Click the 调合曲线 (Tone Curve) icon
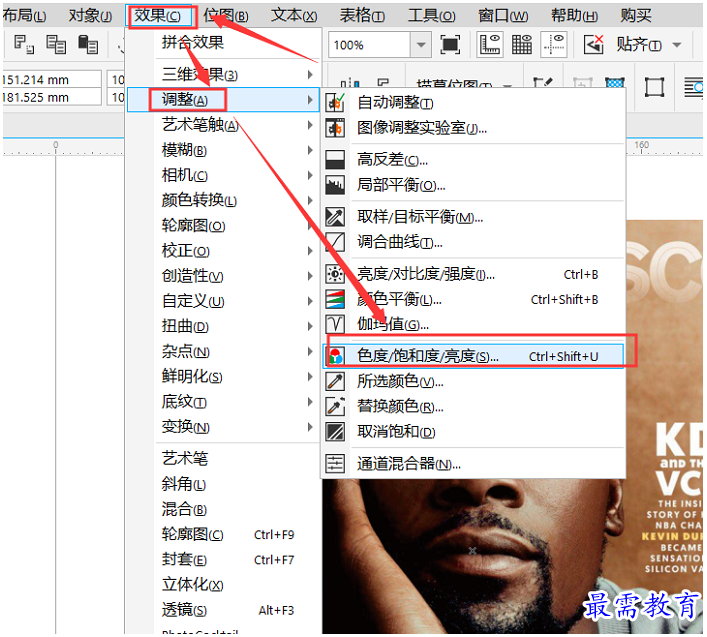This screenshot has width=707, height=637. (x=335, y=242)
